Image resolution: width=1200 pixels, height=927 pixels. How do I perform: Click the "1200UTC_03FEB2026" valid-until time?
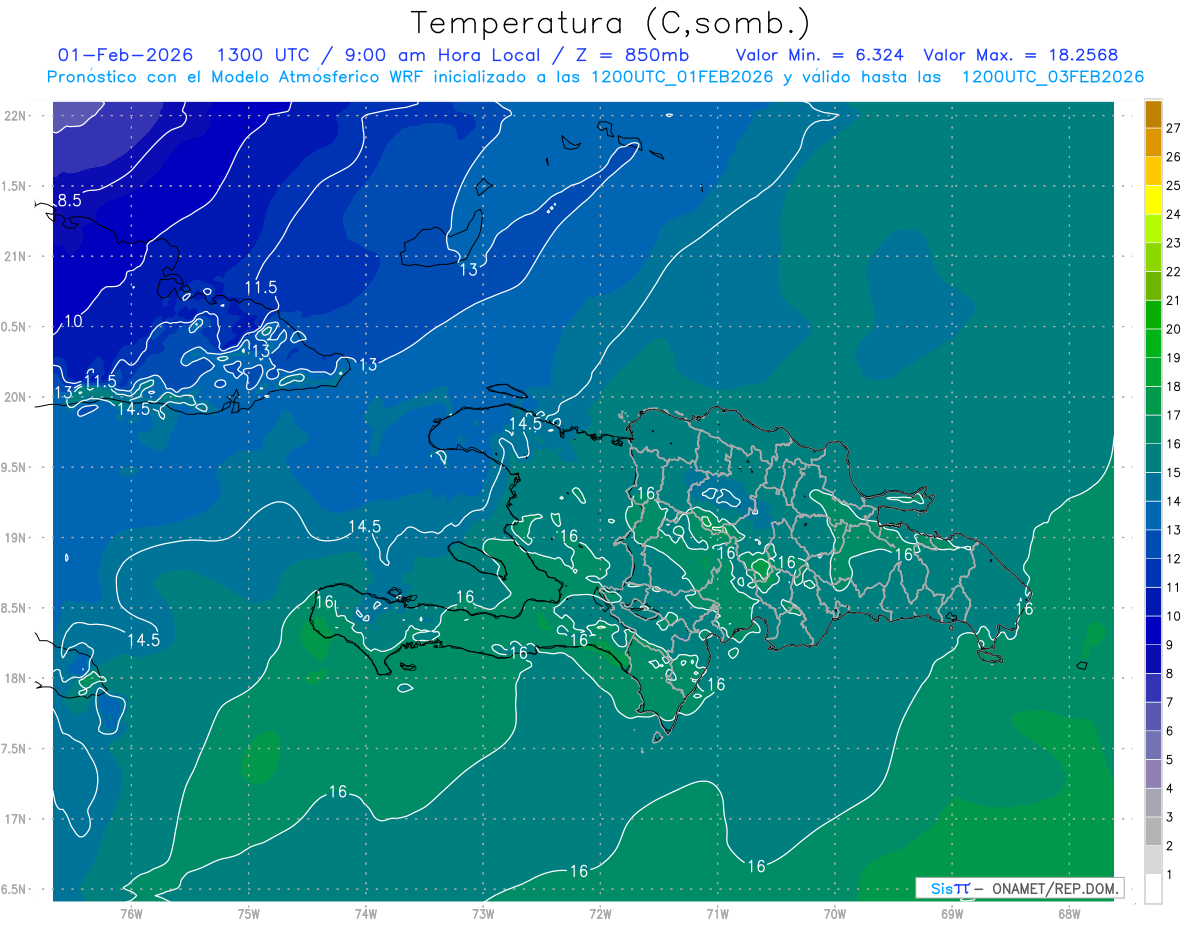[x=1052, y=77]
